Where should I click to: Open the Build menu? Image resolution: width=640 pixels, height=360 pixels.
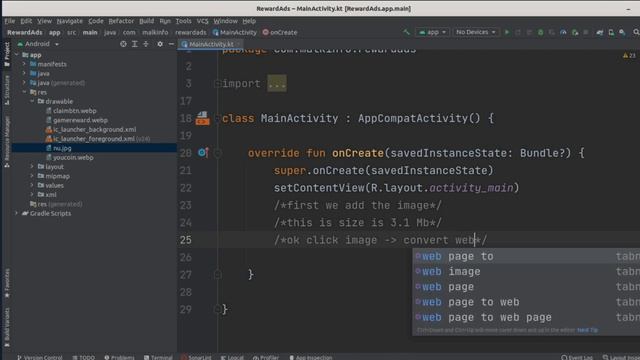[x=147, y=21]
